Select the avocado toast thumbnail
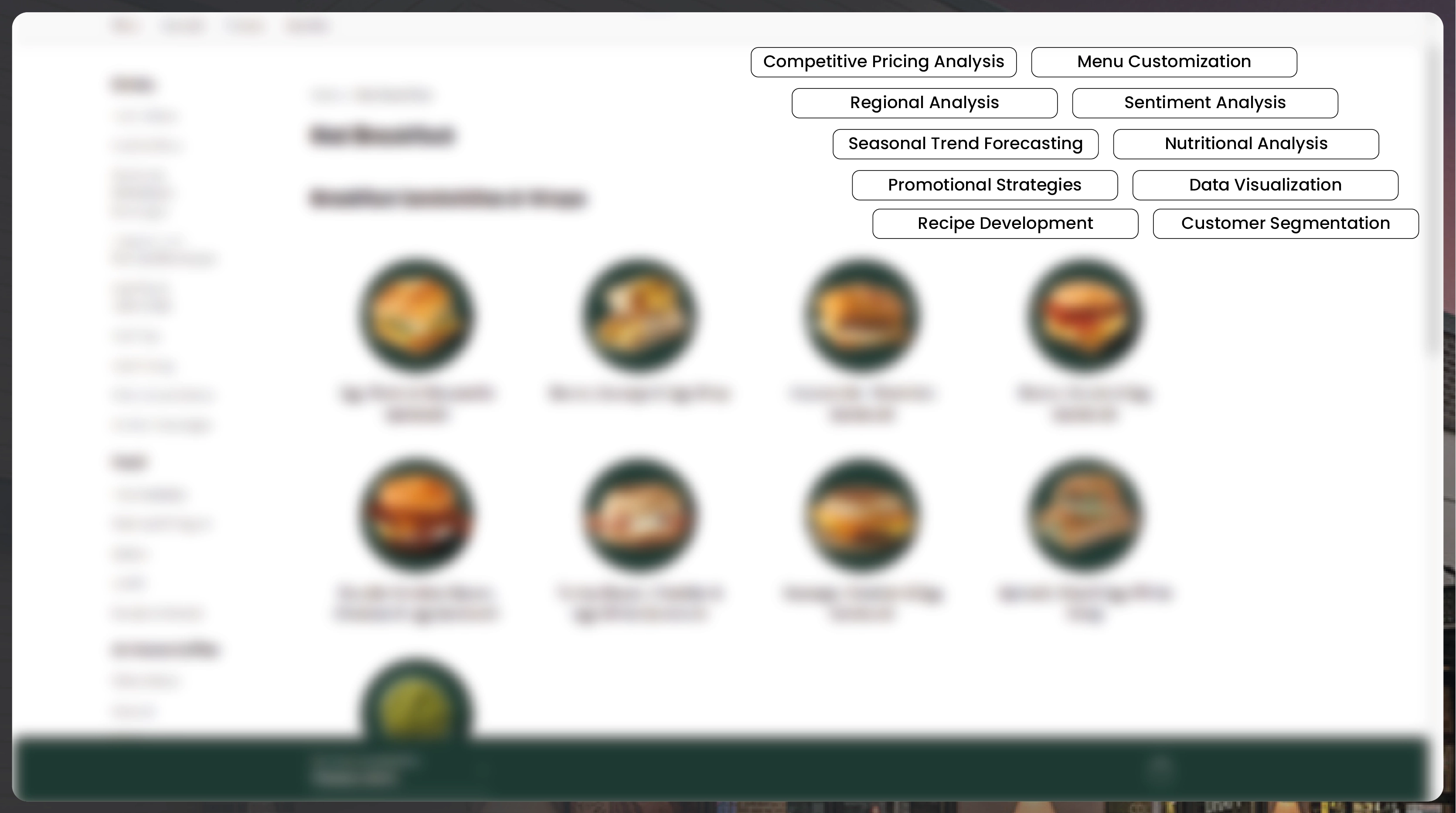Viewport: 1456px width, 813px height. 416,710
